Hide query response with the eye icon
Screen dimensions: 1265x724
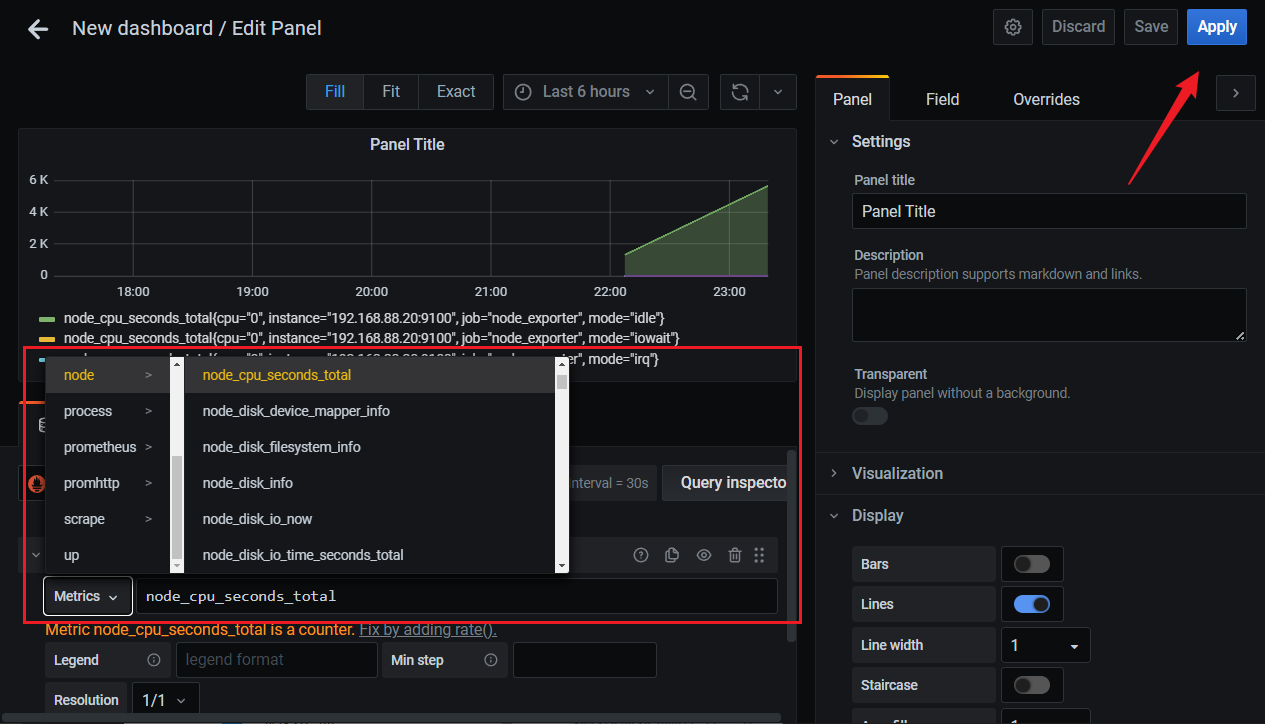(704, 555)
